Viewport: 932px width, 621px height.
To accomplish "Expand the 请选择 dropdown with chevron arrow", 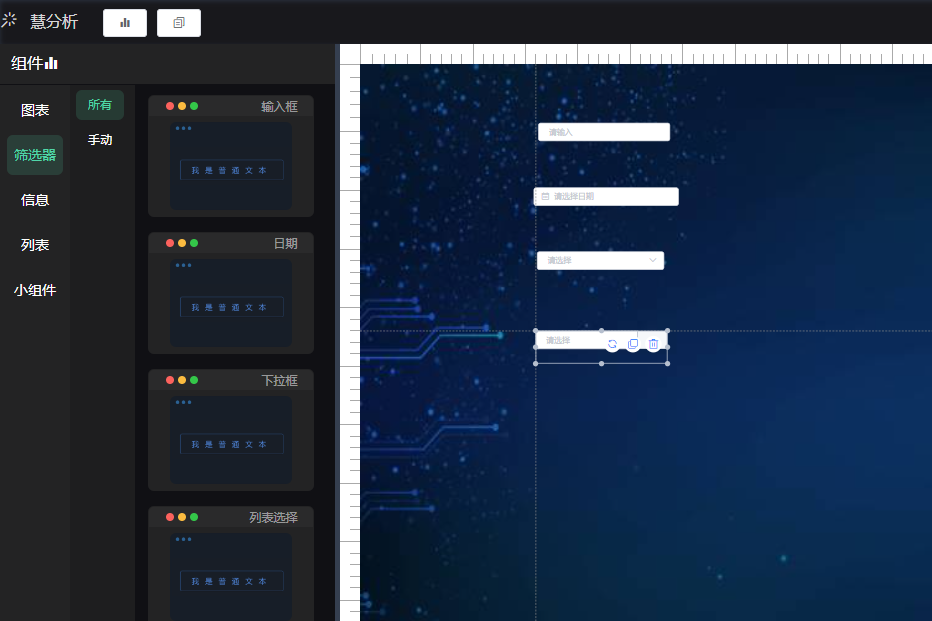I will point(653,260).
